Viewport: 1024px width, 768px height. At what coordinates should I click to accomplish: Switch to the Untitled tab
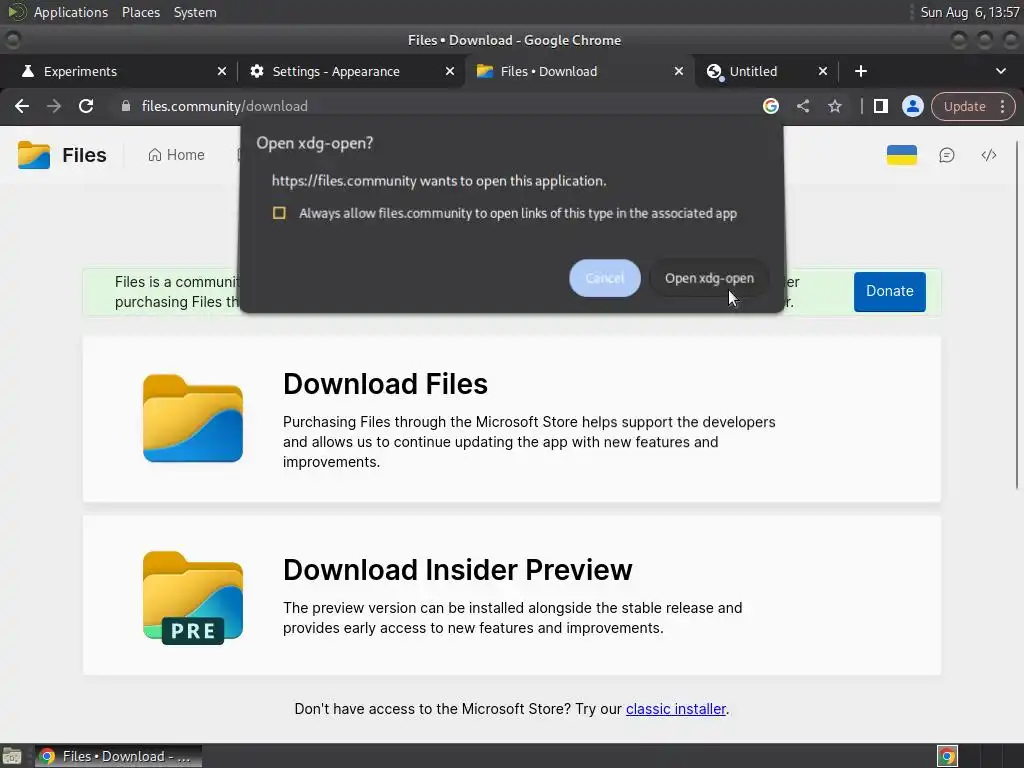(x=765, y=71)
